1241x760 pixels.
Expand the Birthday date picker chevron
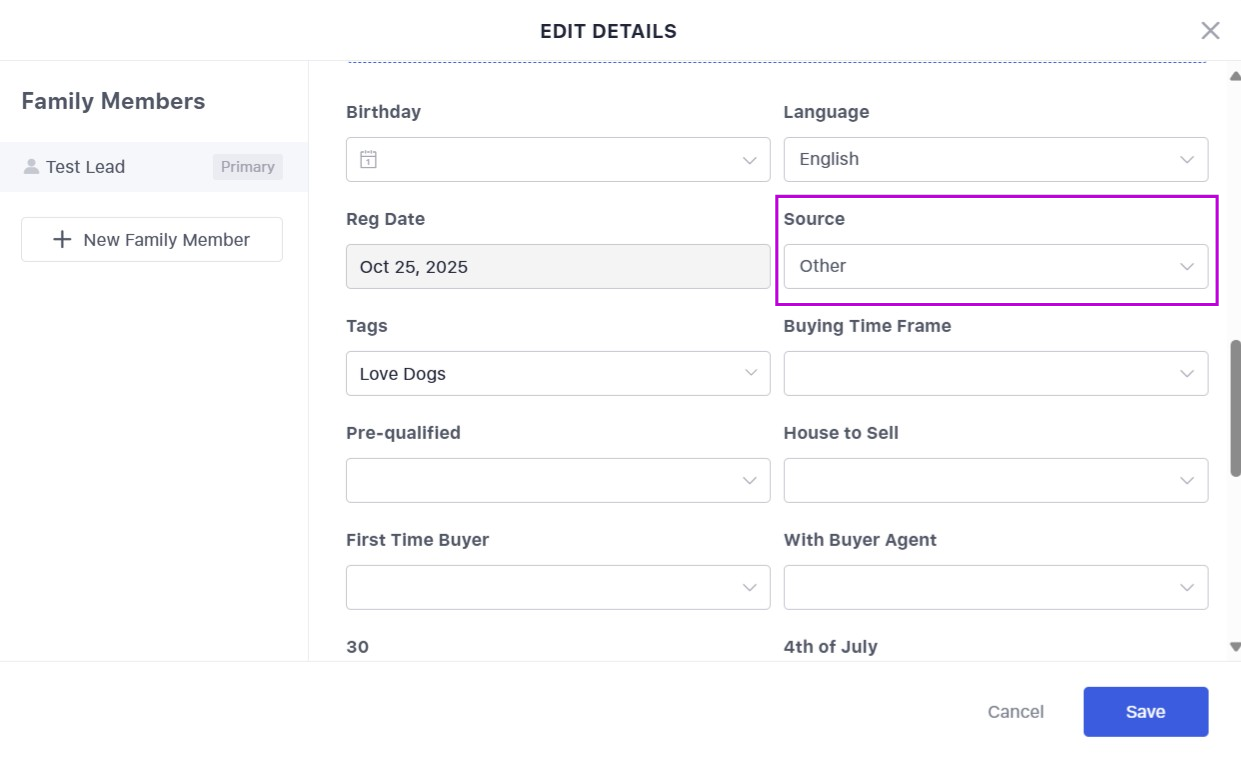(x=749, y=160)
